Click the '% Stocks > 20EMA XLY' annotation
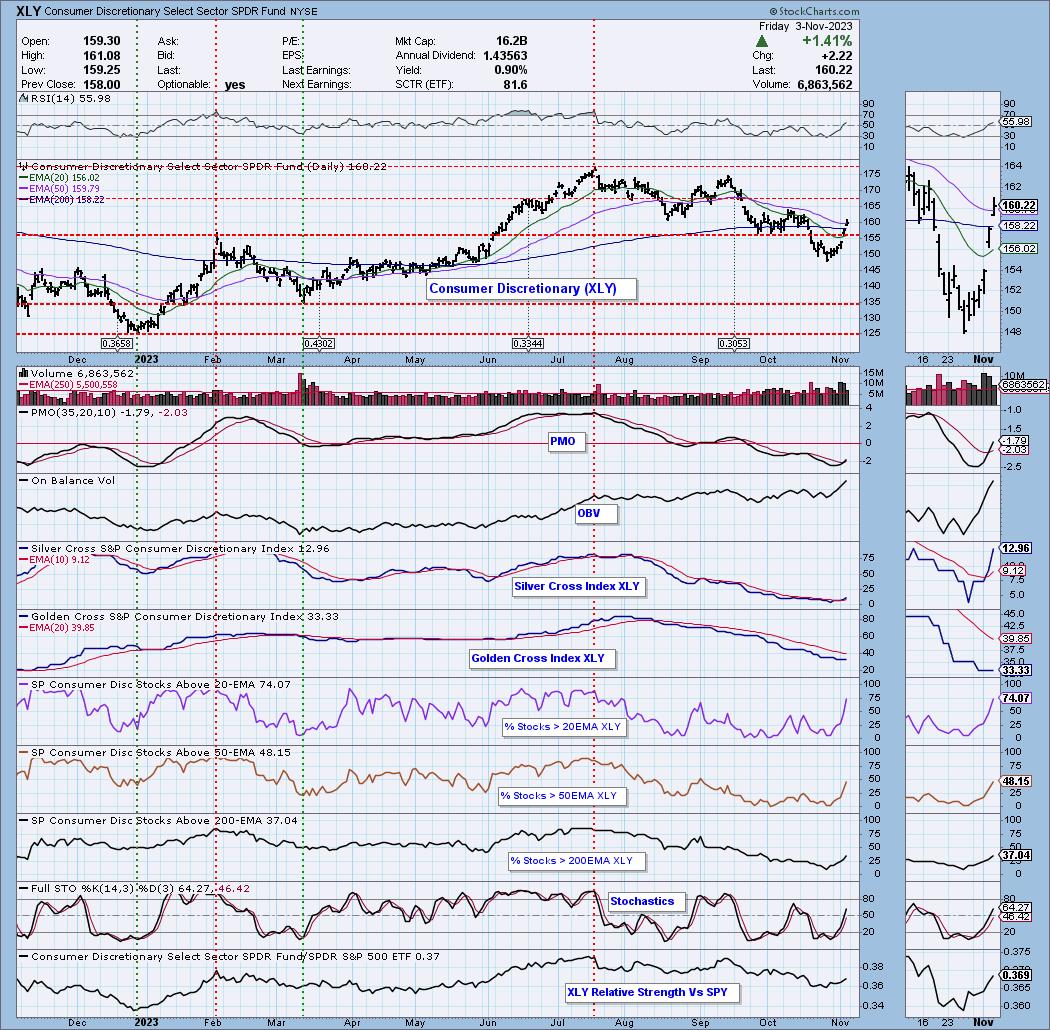 tap(562, 727)
